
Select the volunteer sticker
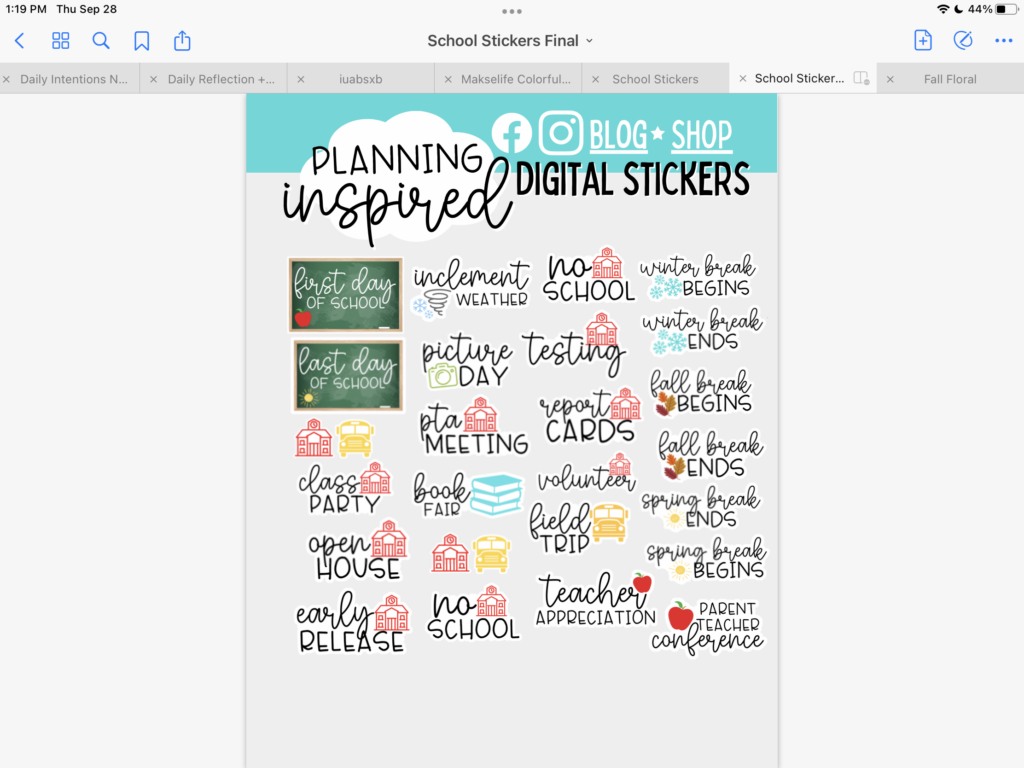tap(586, 473)
